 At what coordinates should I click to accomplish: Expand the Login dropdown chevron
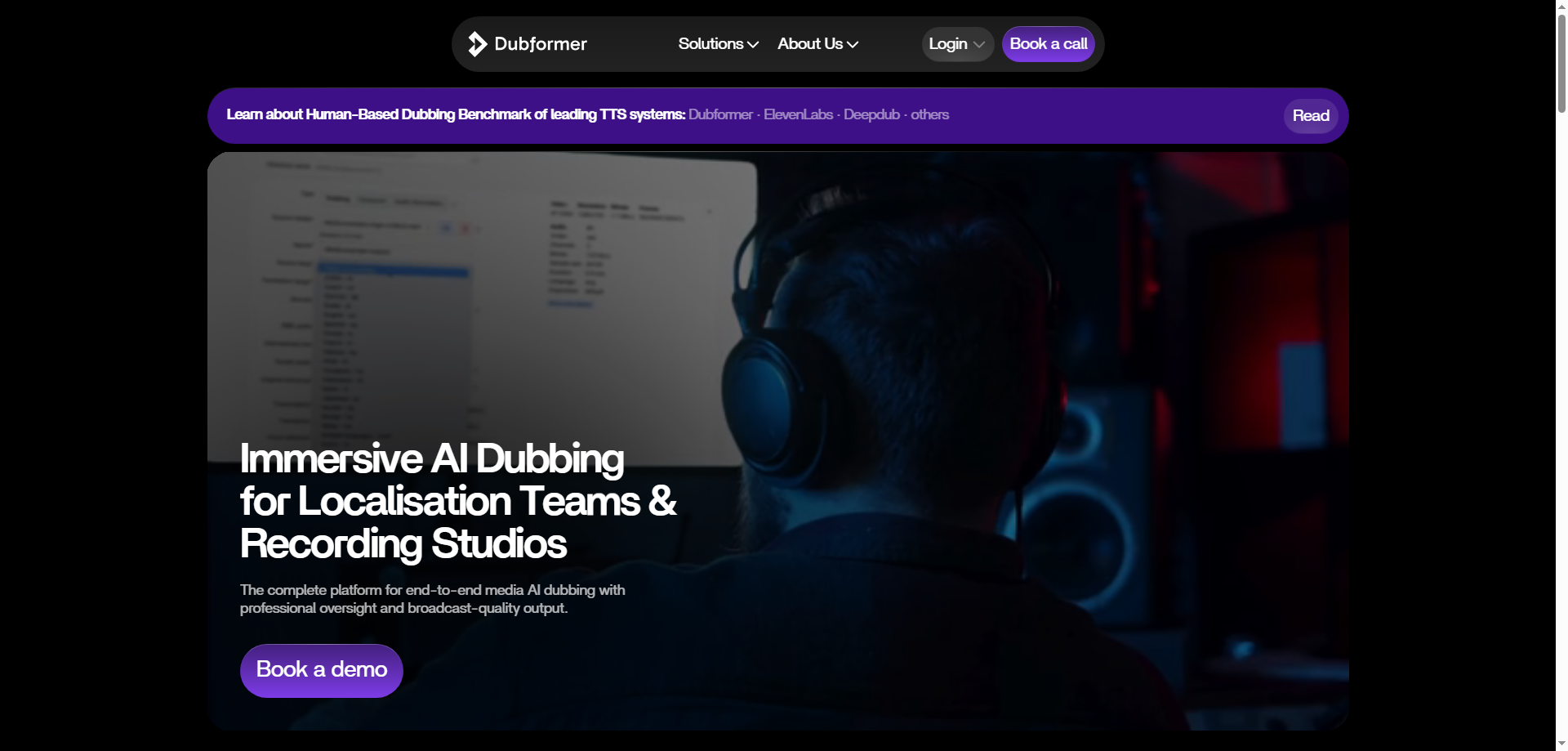pyautogui.click(x=979, y=45)
